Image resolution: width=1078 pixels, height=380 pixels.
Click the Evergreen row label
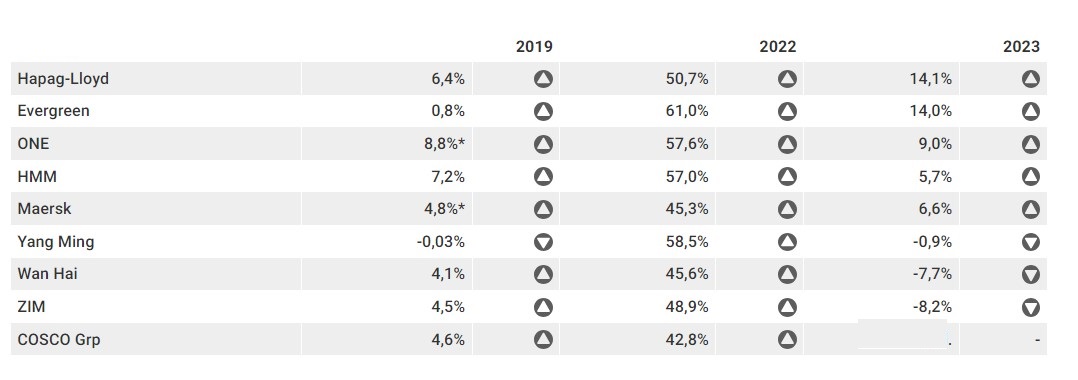(x=54, y=111)
